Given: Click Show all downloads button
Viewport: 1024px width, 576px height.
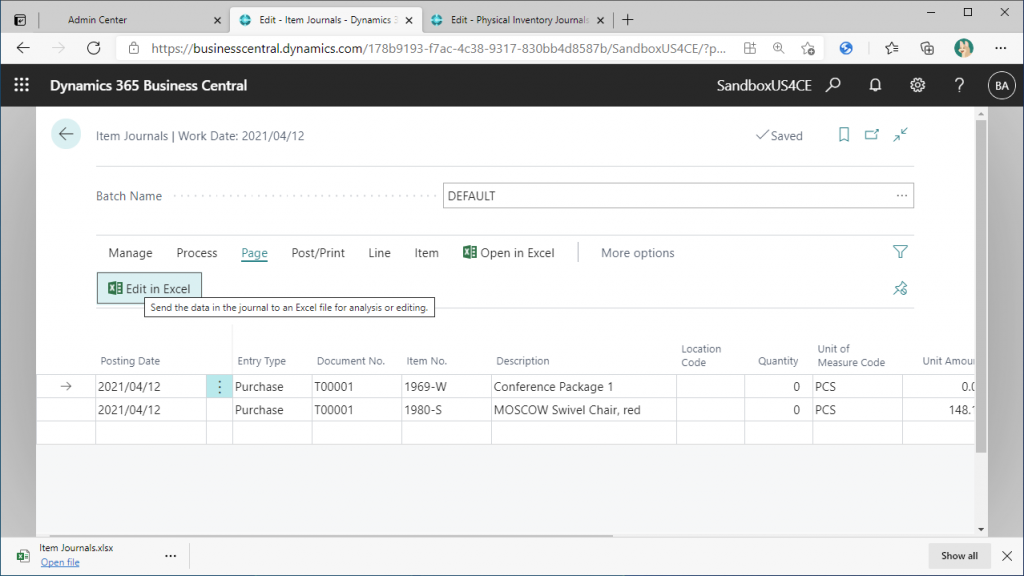Looking at the screenshot, I should (959, 556).
